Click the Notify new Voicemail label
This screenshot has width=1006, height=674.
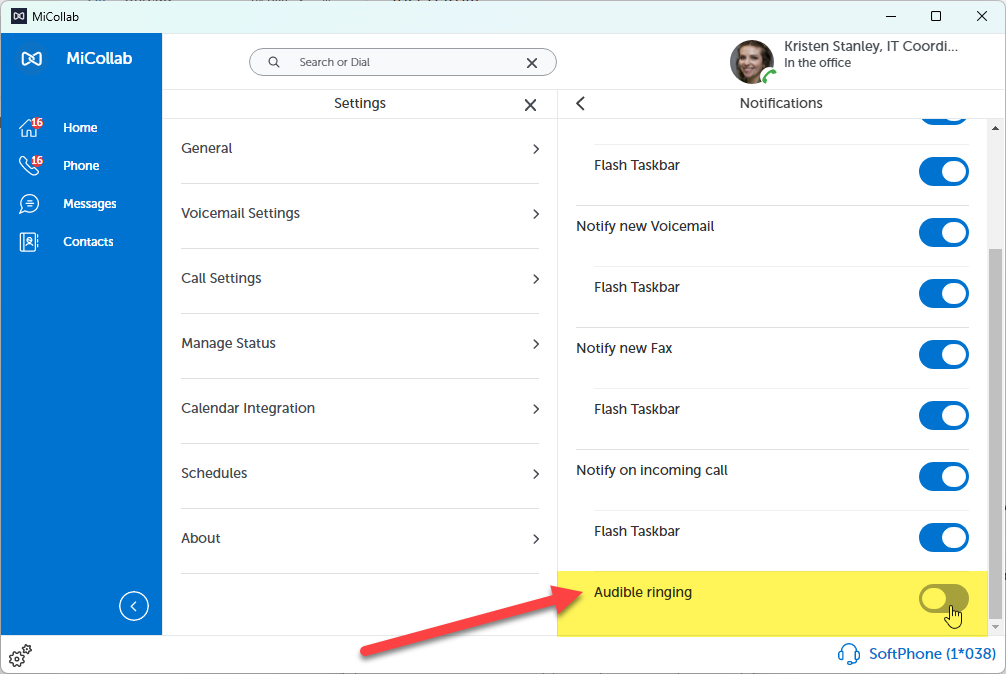point(645,226)
